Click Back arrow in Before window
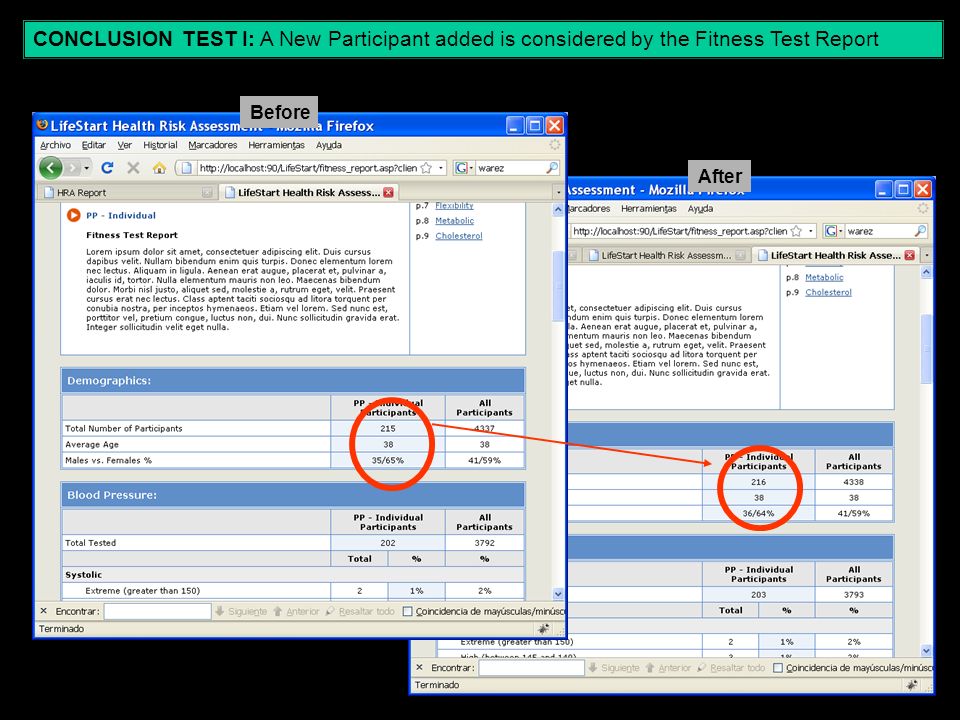The image size is (960, 720). pyautogui.click(x=51, y=167)
